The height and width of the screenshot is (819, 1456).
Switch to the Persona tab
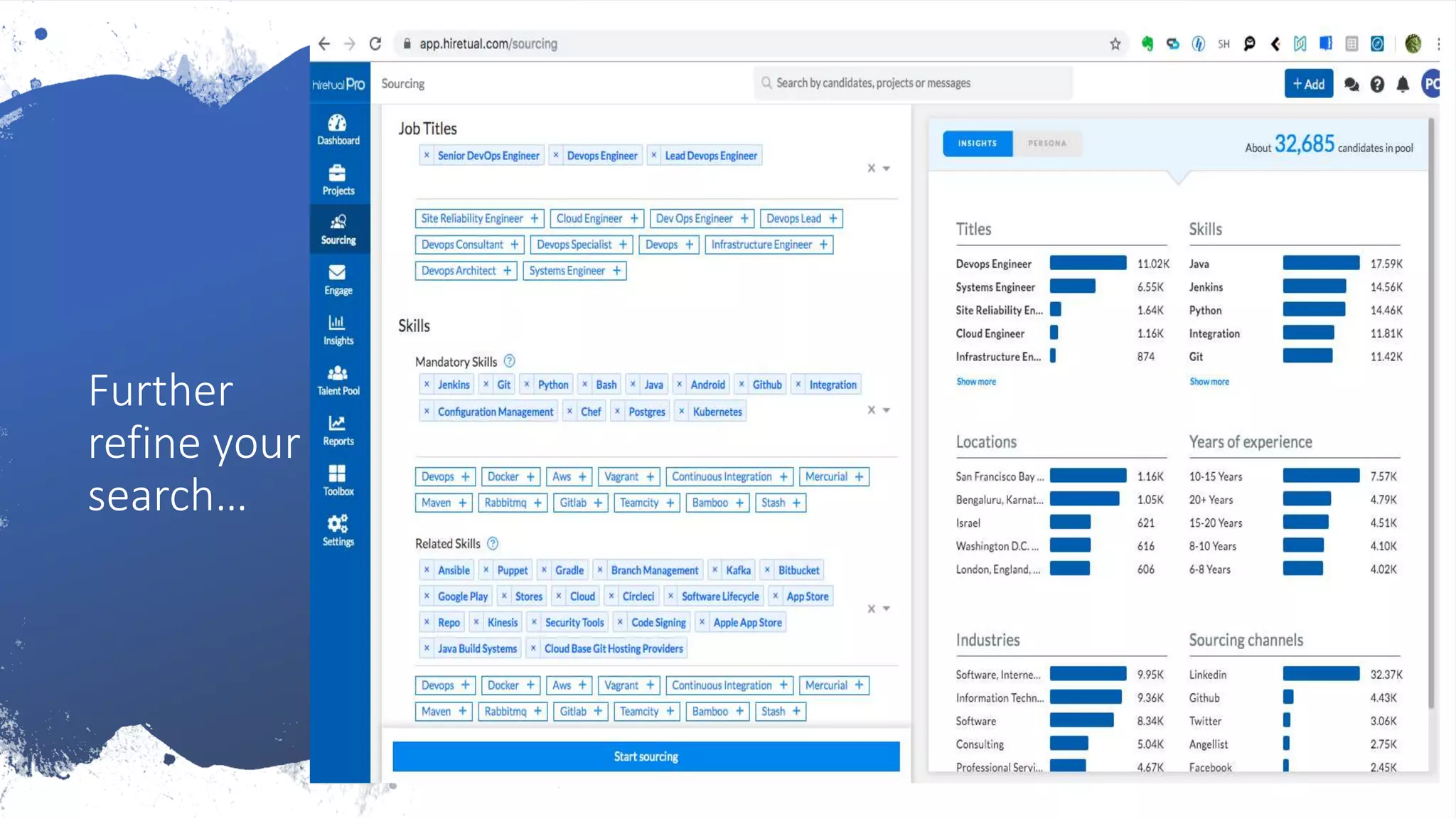1046,144
